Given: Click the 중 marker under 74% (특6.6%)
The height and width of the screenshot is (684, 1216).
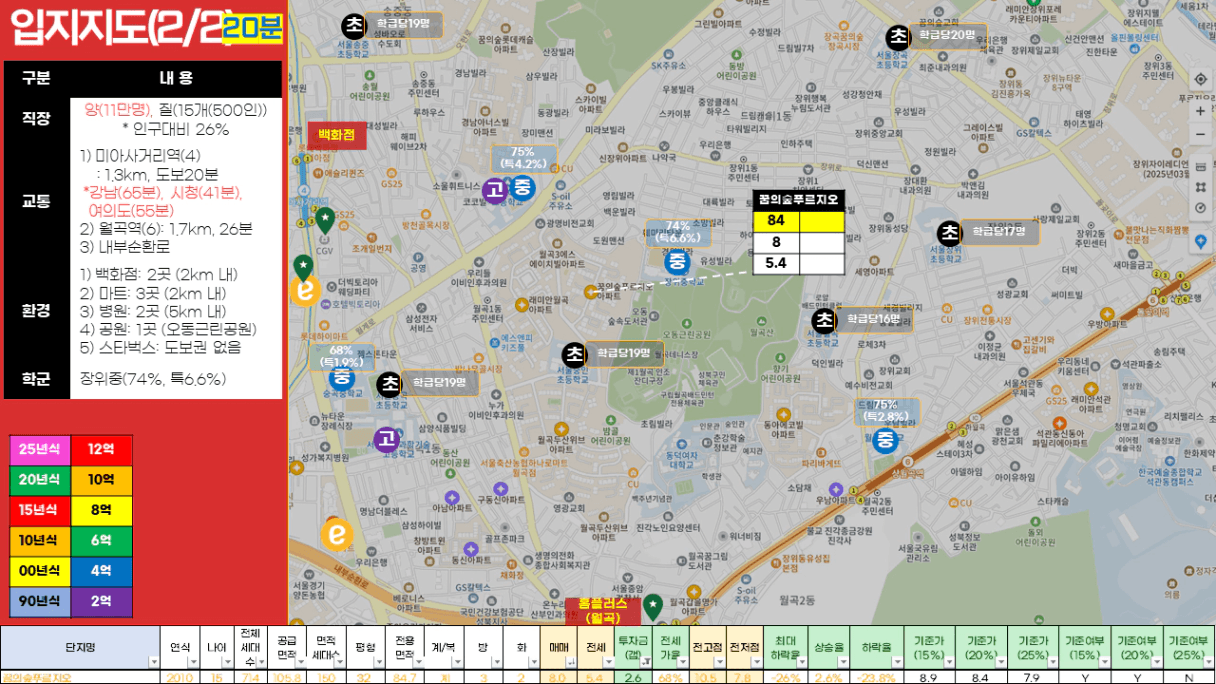Looking at the screenshot, I should [x=677, y=262].
